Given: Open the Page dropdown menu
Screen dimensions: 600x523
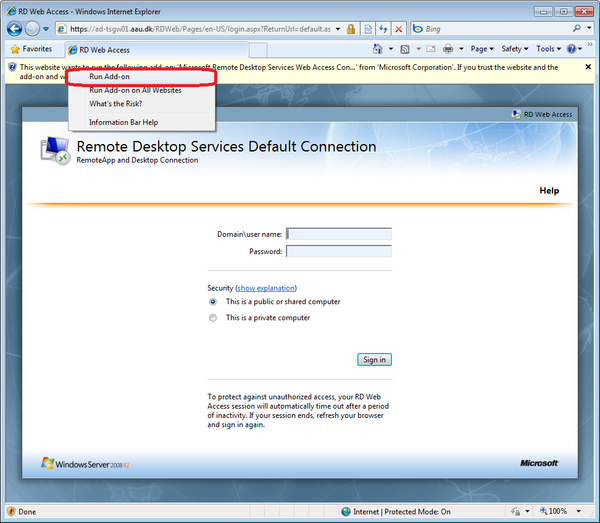Looking at the screenshot, I should pyautogui.click(x=482, y=49).
